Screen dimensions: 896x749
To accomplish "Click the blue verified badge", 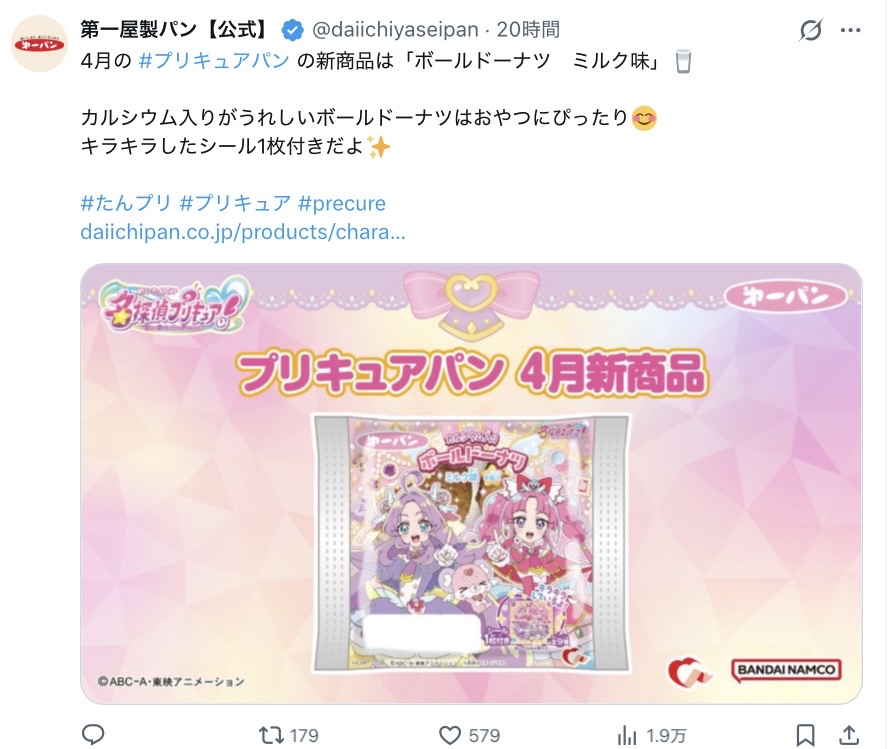I will (293, 30).
